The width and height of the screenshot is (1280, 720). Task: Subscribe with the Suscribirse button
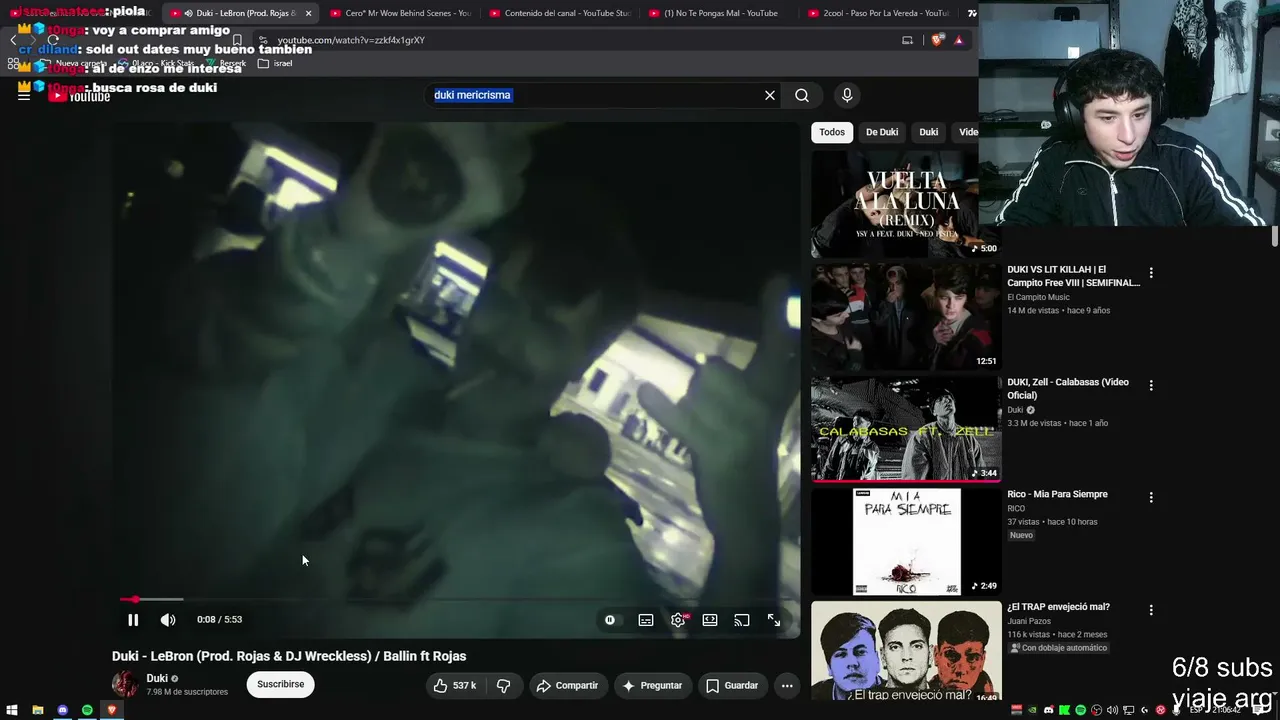281,684
